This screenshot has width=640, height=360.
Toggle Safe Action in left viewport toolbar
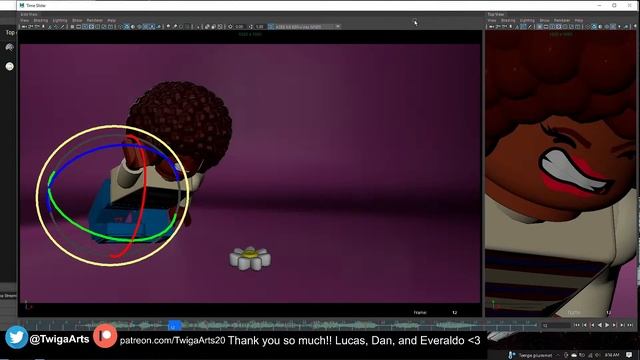coord(104,27)
